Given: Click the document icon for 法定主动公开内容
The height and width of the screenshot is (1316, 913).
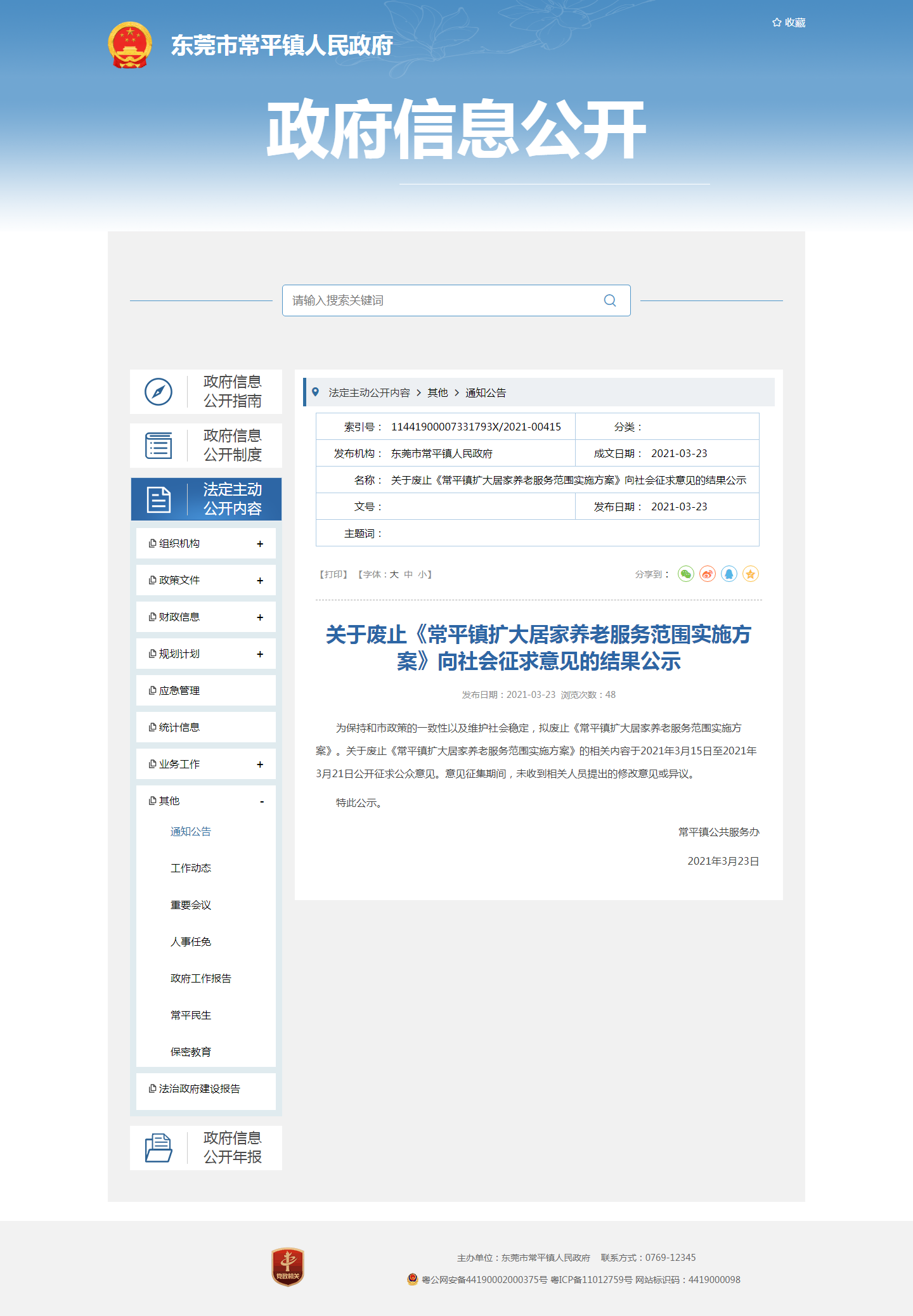Looking at the screenshot, I should [x=159, y=500].
